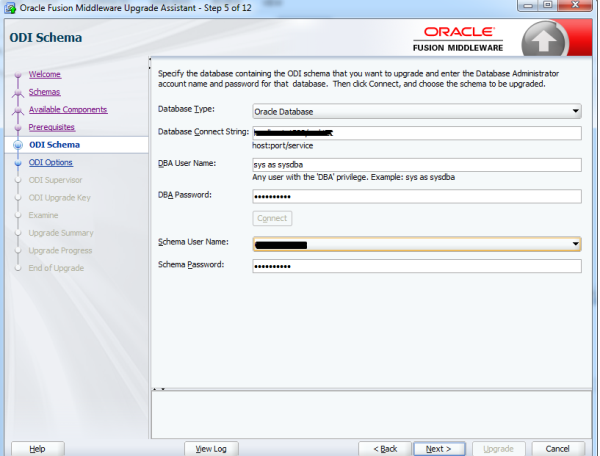600x456 pixels.
Task: Click the message pane collapse arrows
Action: coord(158,389)
